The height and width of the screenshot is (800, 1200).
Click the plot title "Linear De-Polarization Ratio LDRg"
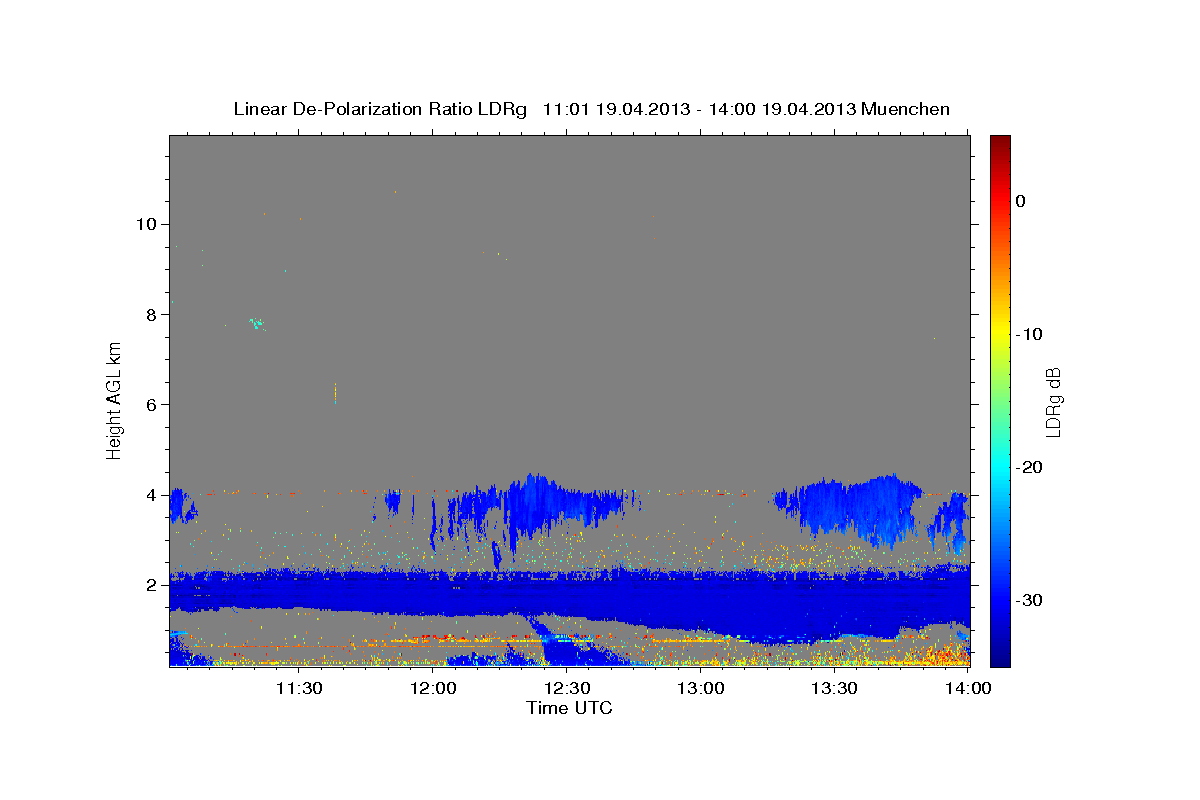[x=380, y=109]
